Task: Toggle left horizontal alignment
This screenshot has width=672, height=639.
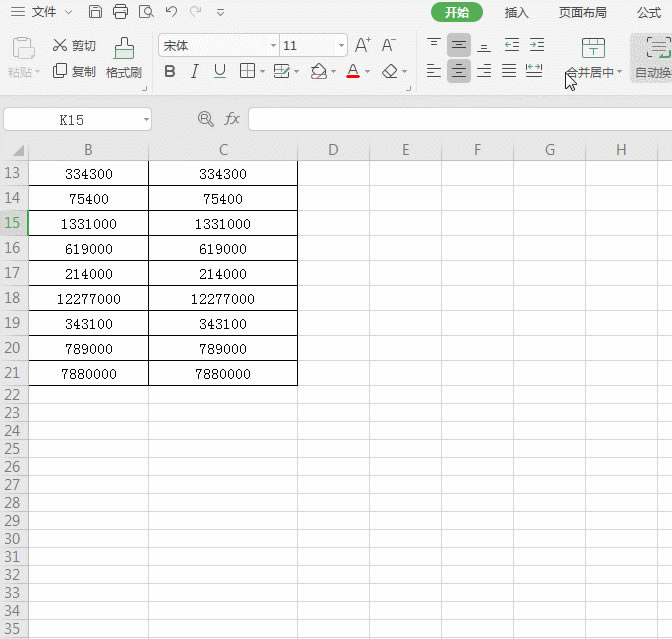Action: (434, 71)
